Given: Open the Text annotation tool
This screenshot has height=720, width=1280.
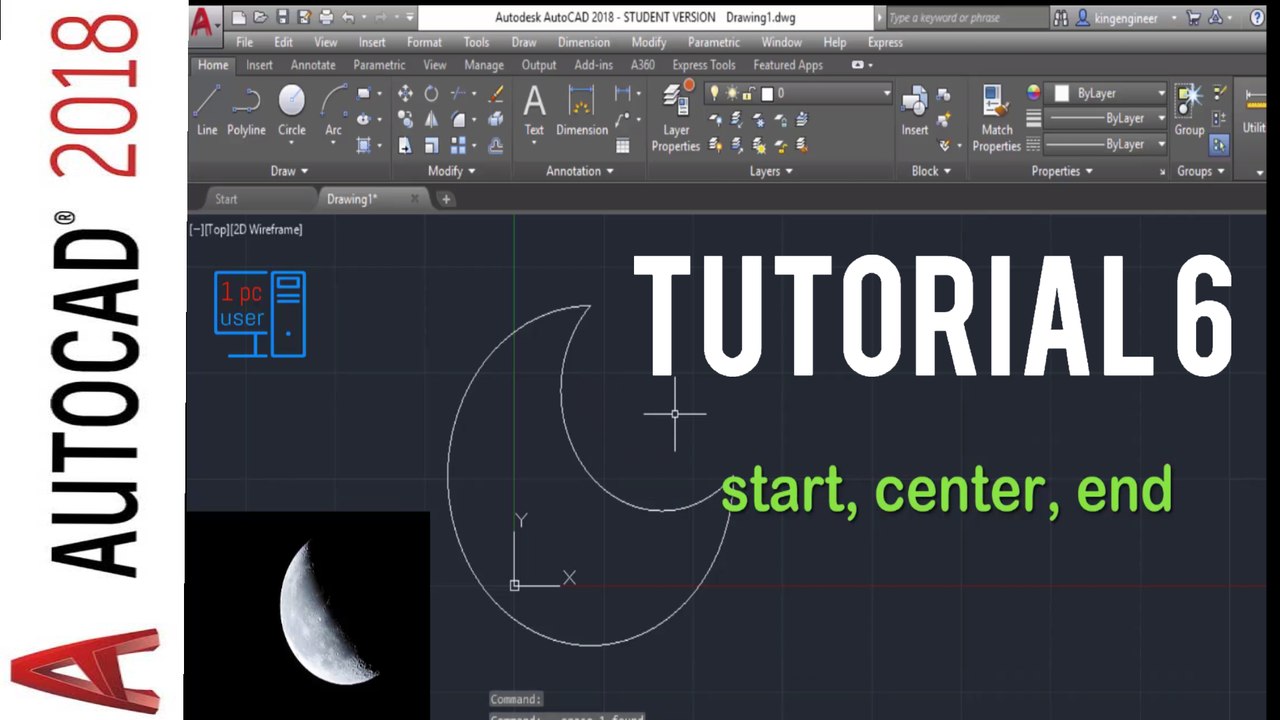Looking at the screenshot, I should [535, 110].
